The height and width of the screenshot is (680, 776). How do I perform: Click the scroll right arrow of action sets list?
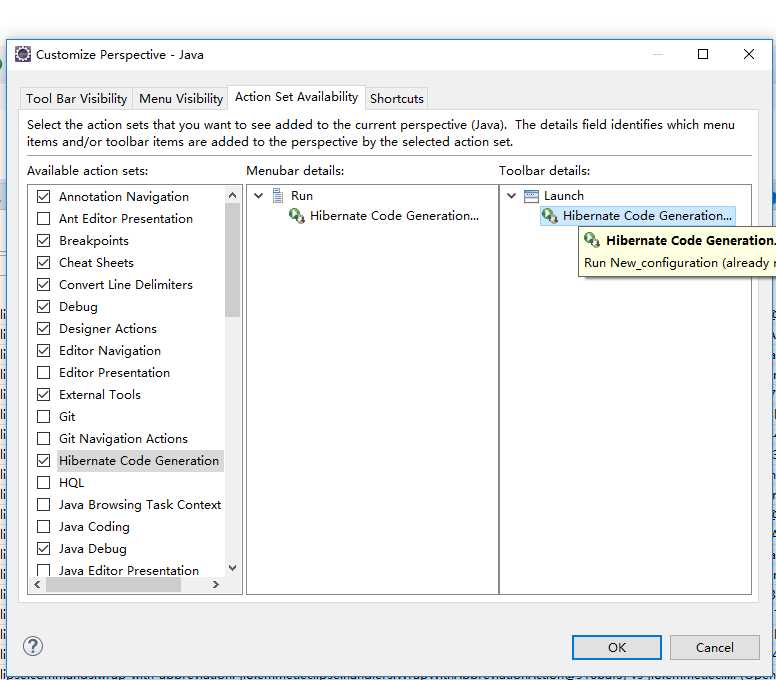pyautogui.click(x=216, y=584)
